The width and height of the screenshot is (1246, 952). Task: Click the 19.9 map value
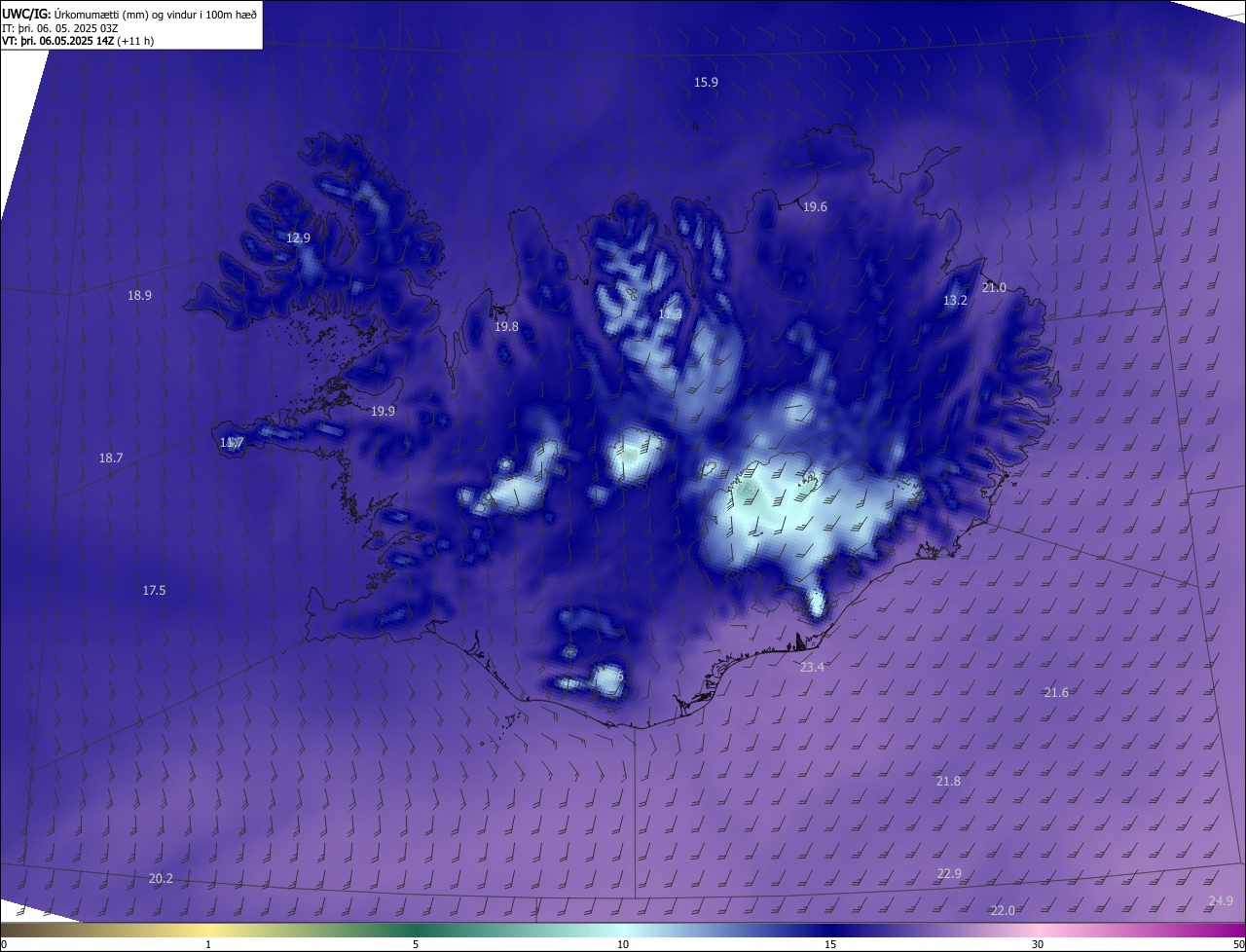point(383,412)
